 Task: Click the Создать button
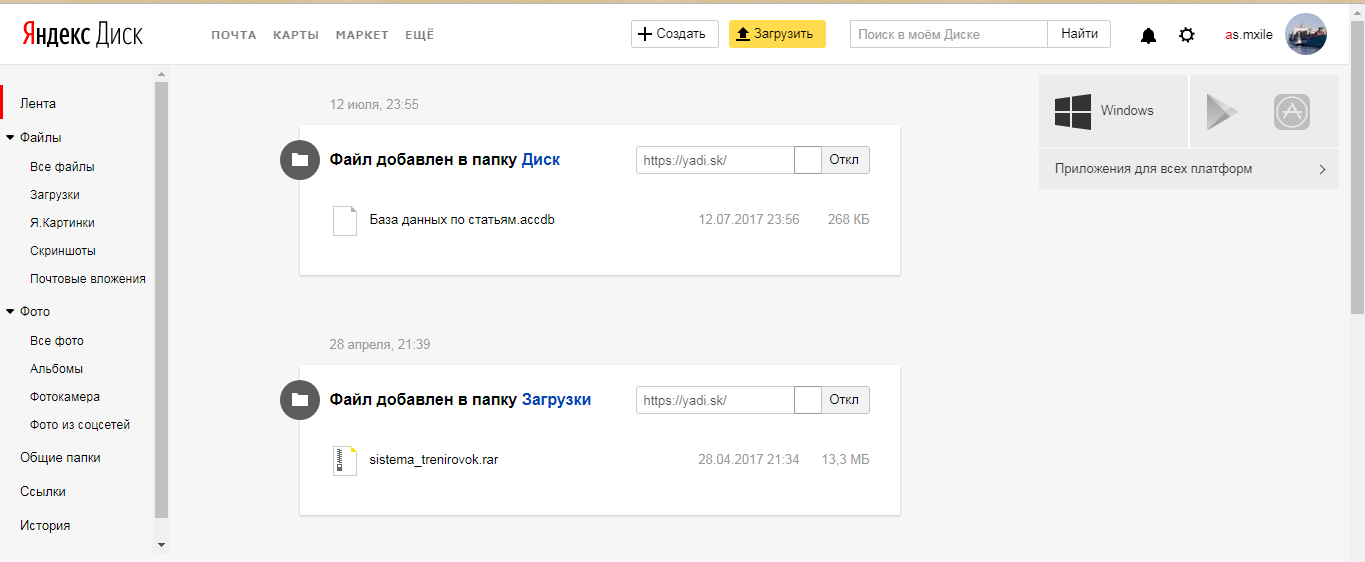coord(675,34)
